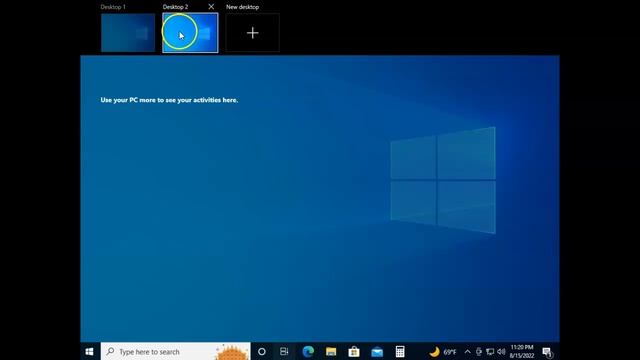Open the clock and date flyout

[x=522, y=351]
